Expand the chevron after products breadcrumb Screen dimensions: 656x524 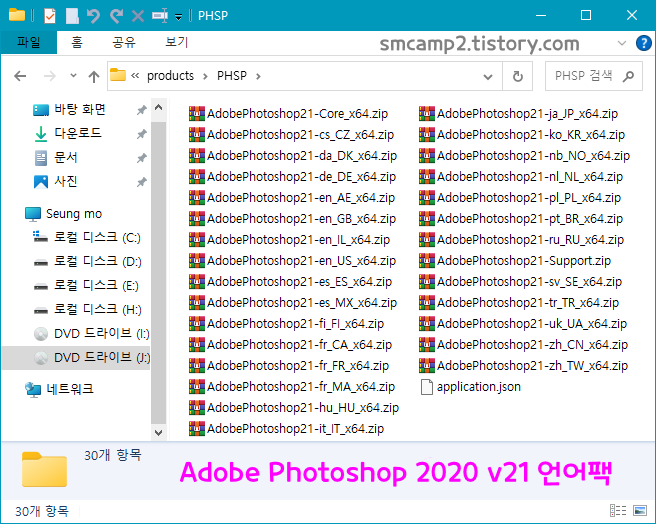pos(205,76)
